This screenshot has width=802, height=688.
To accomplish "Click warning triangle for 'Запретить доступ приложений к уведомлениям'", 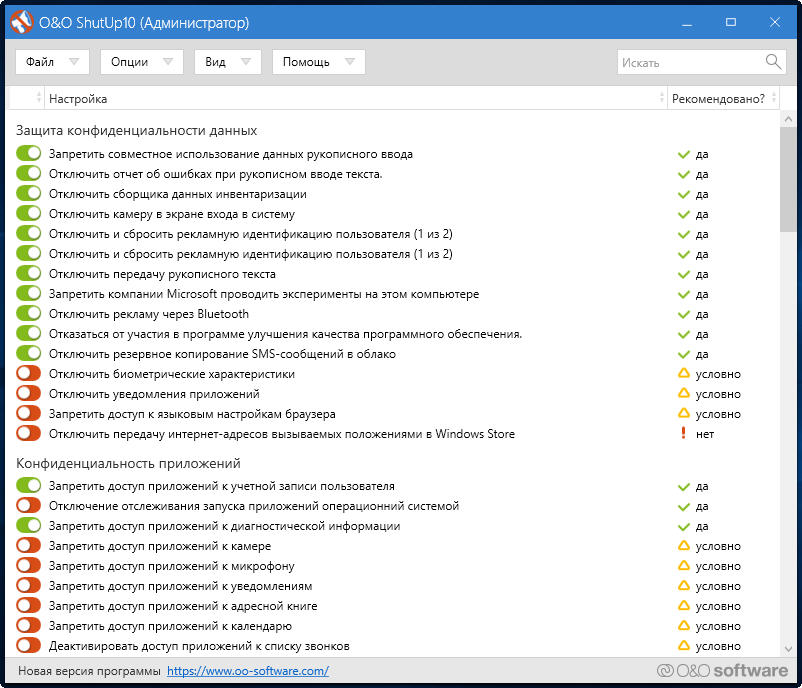I will (x=683, y=585).
